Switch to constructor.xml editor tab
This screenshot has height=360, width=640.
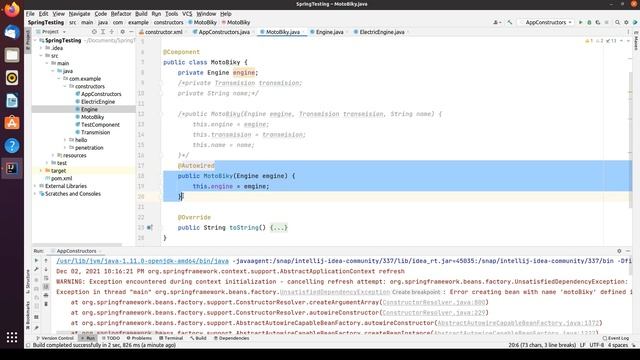[x=161, y=32]
